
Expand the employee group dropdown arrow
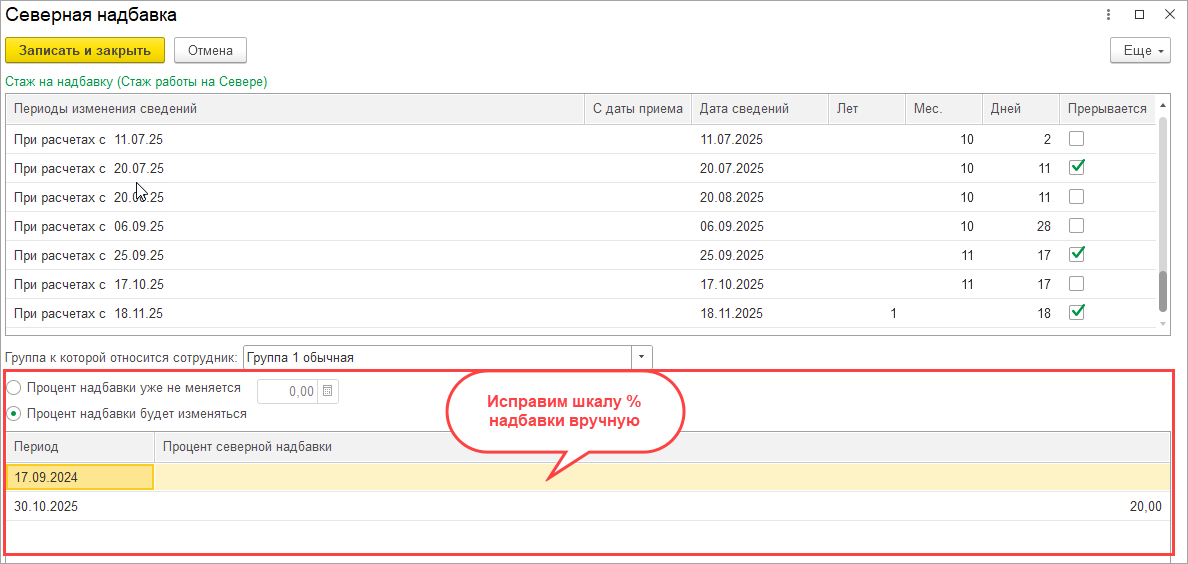[642, 357]
